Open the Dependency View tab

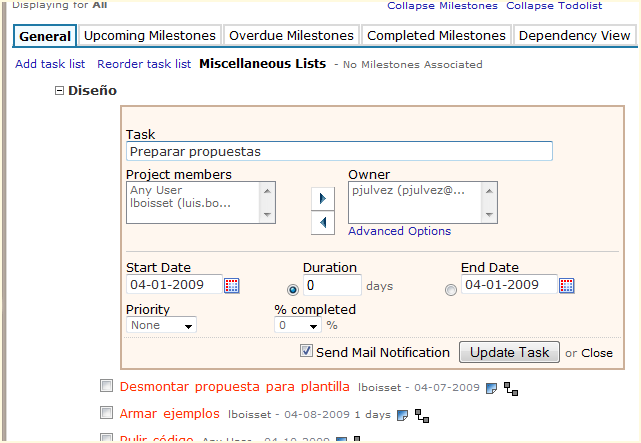pos(574,36)
